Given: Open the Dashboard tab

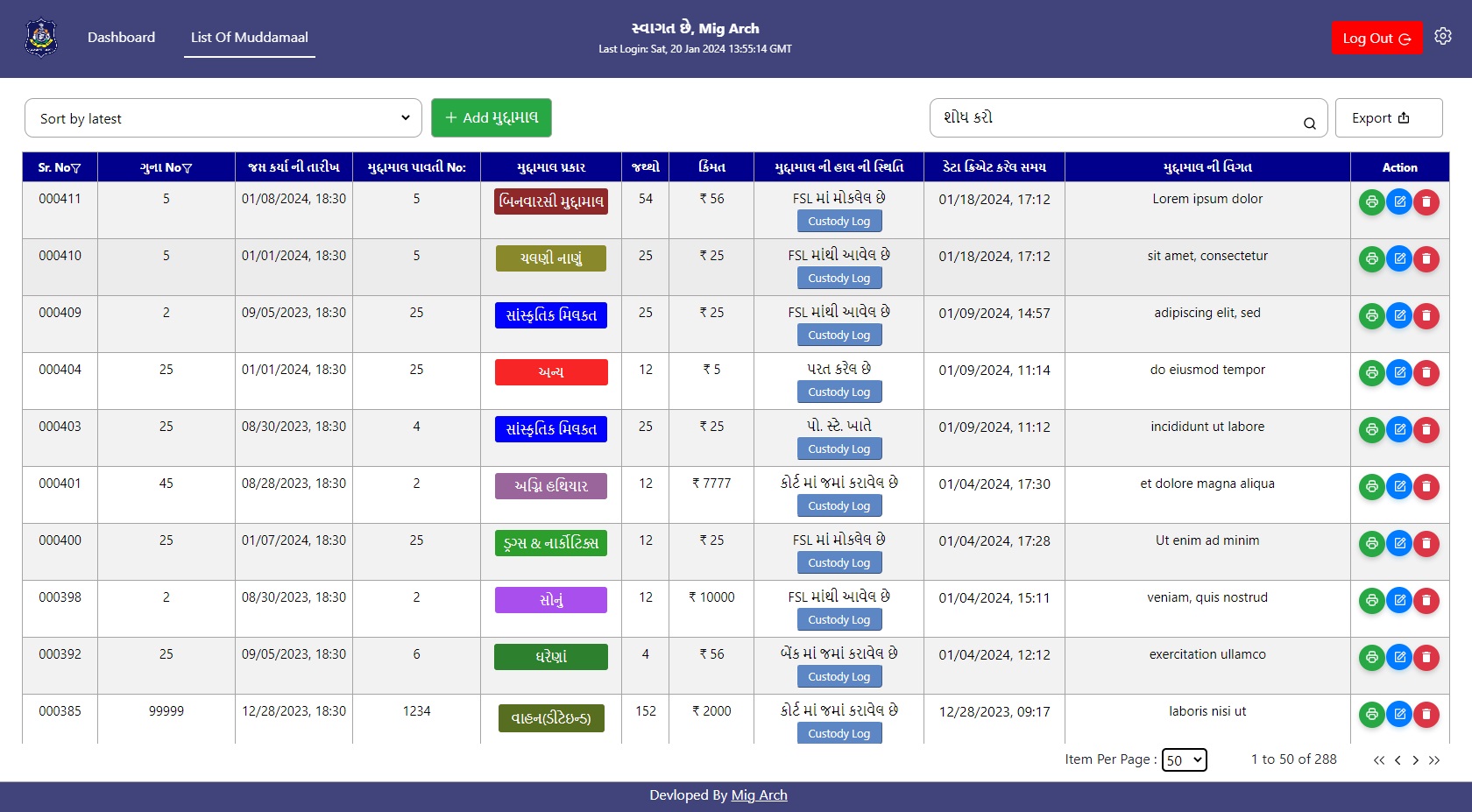Looking at the screenshot, I should (x=121, y=38).
